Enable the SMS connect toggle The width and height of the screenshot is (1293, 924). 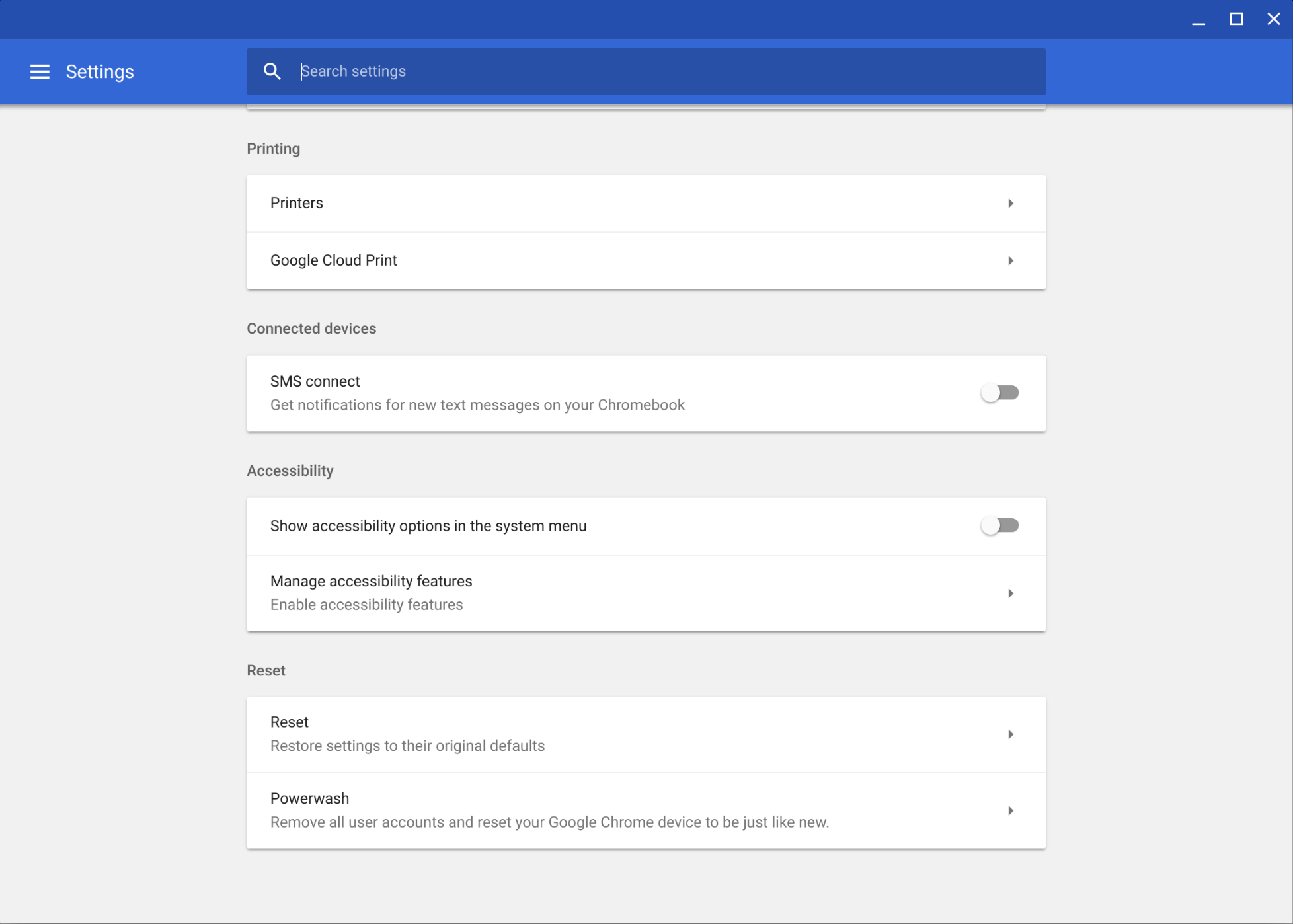click(x=999, y=393)
